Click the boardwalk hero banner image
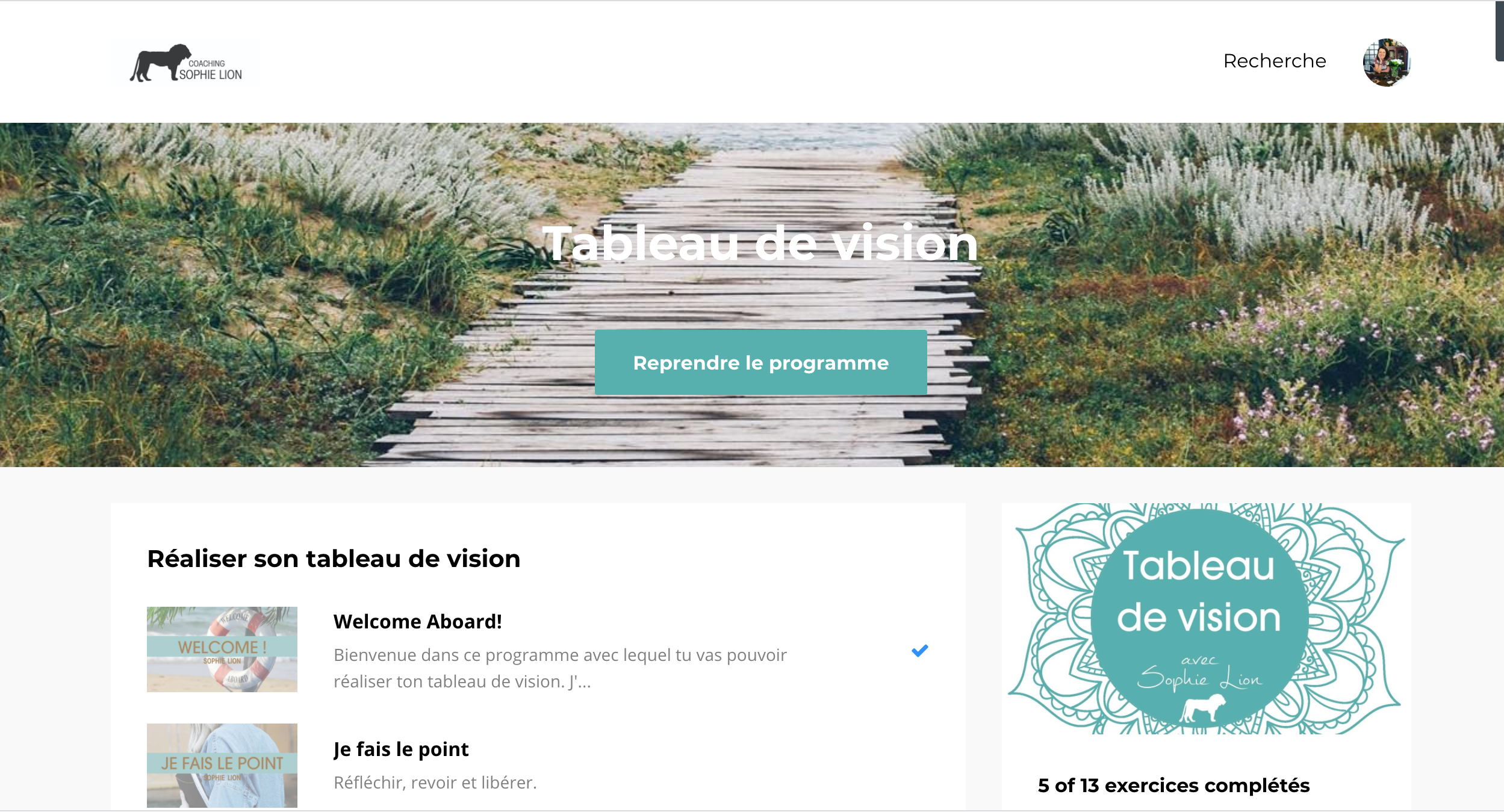 (x=752, y=295)
